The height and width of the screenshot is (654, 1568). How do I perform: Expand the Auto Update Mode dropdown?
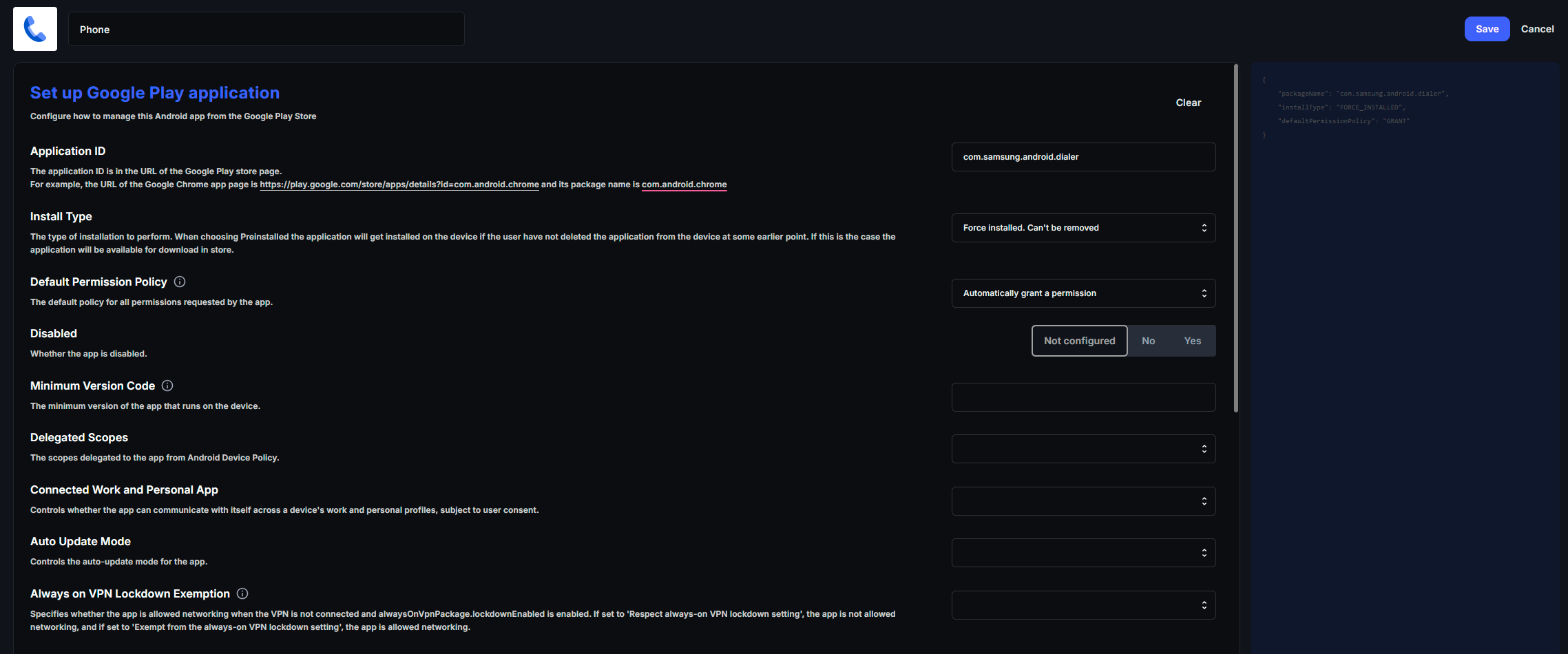[1083, 553]
